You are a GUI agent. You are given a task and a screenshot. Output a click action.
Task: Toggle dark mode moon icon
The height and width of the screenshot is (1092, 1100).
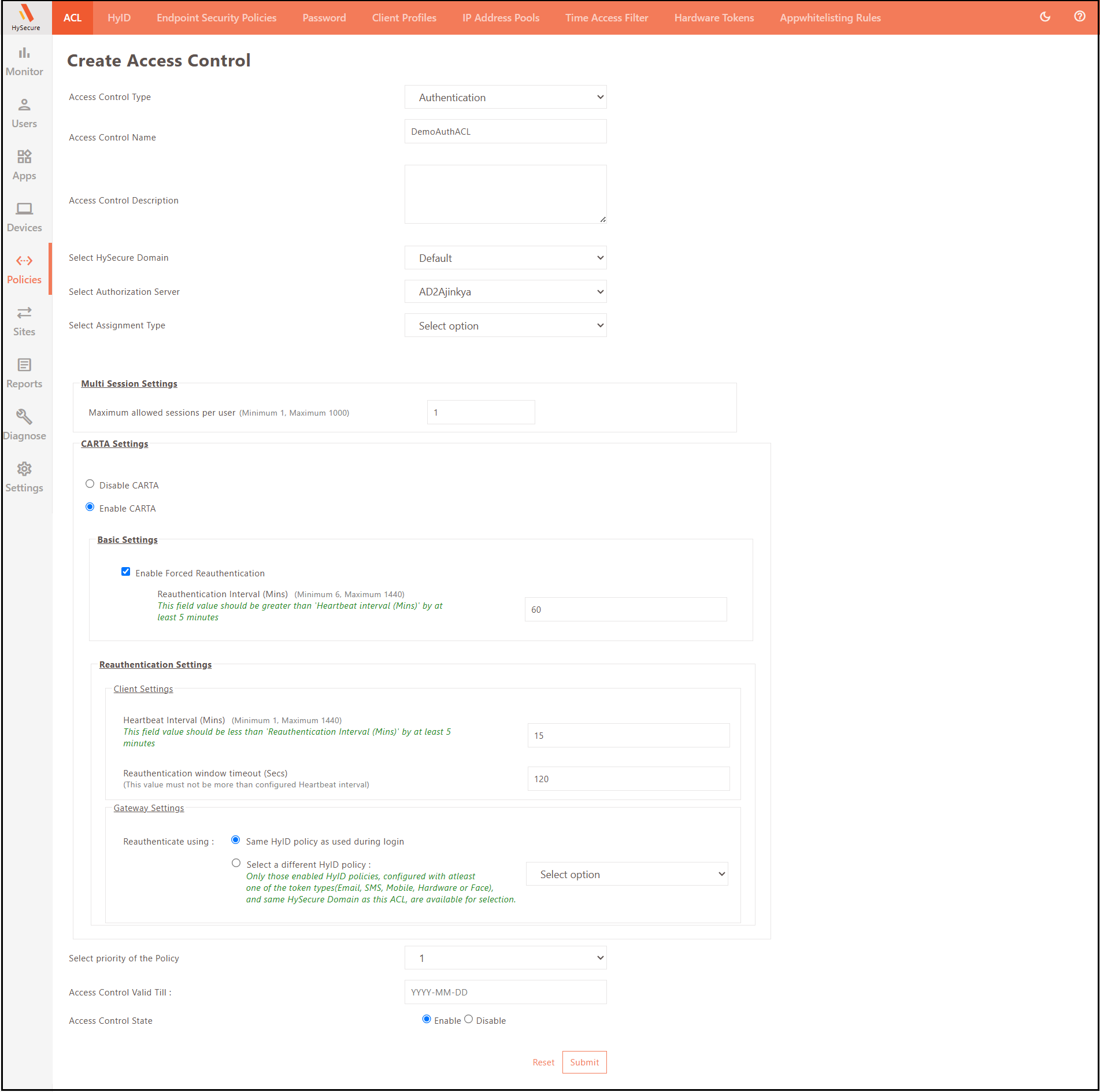1045,17
